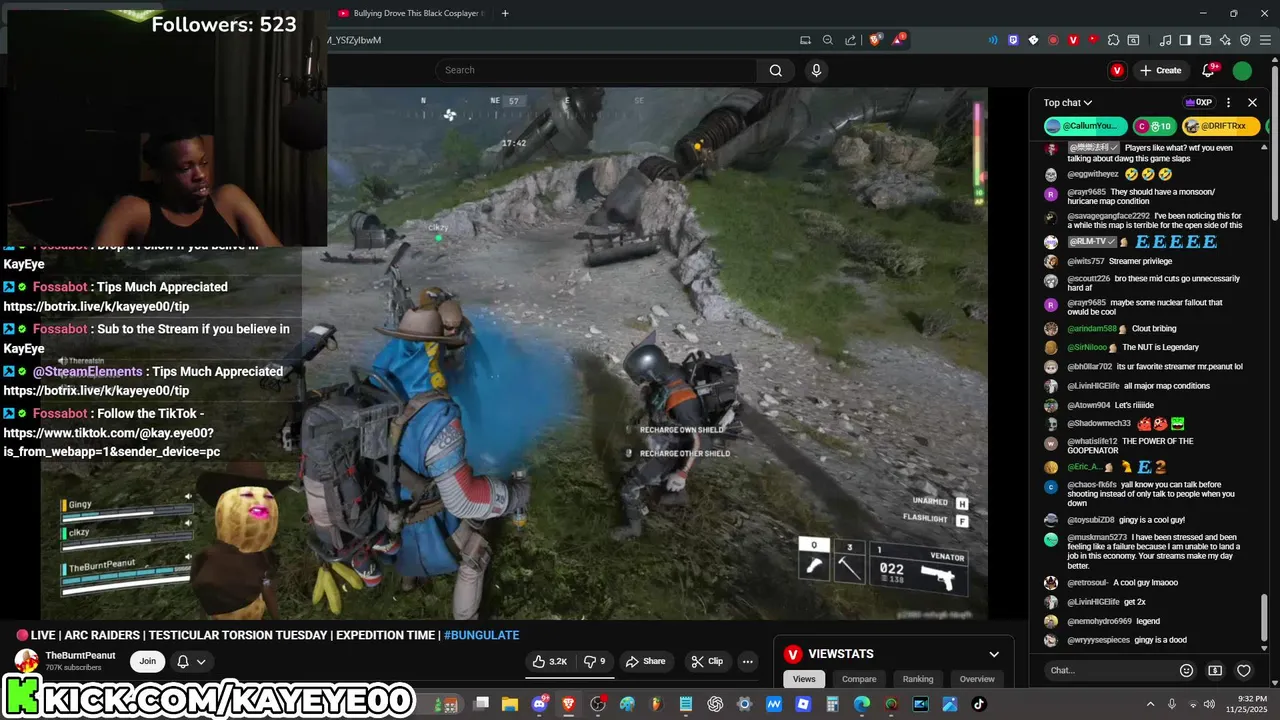This screenshot has height=720, width=1280.
Task: Click chat message "gingy is a cool guy!"
Action: (x=1152, y=520)
